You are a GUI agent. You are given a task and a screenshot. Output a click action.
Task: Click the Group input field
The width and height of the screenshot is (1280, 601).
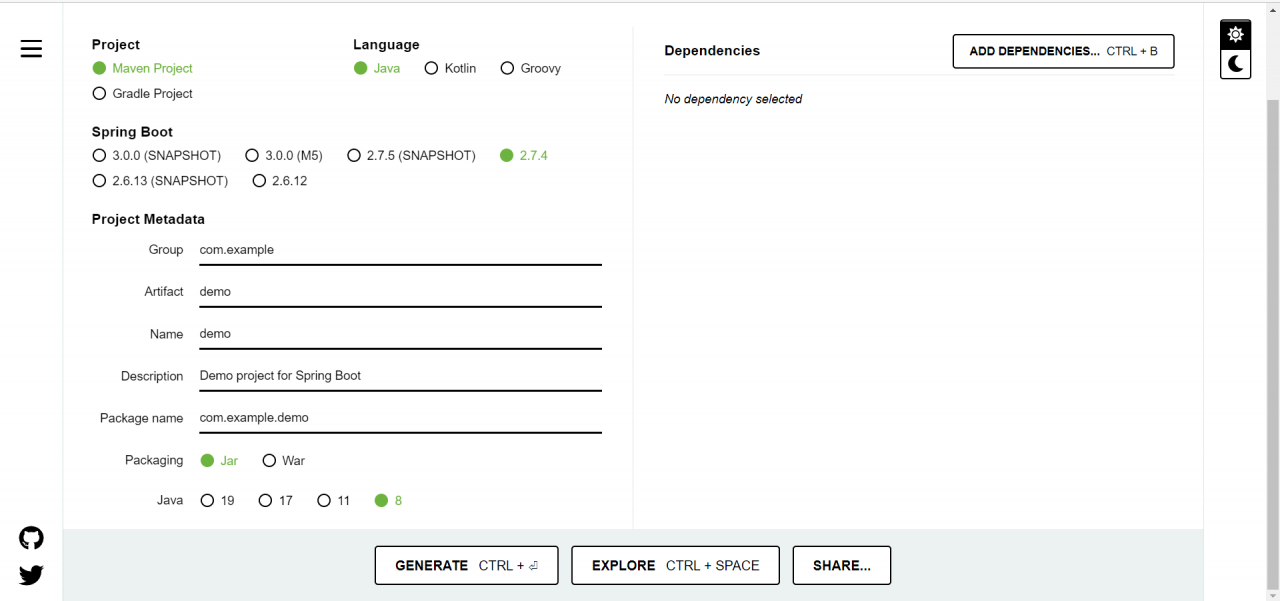[400, 250]
